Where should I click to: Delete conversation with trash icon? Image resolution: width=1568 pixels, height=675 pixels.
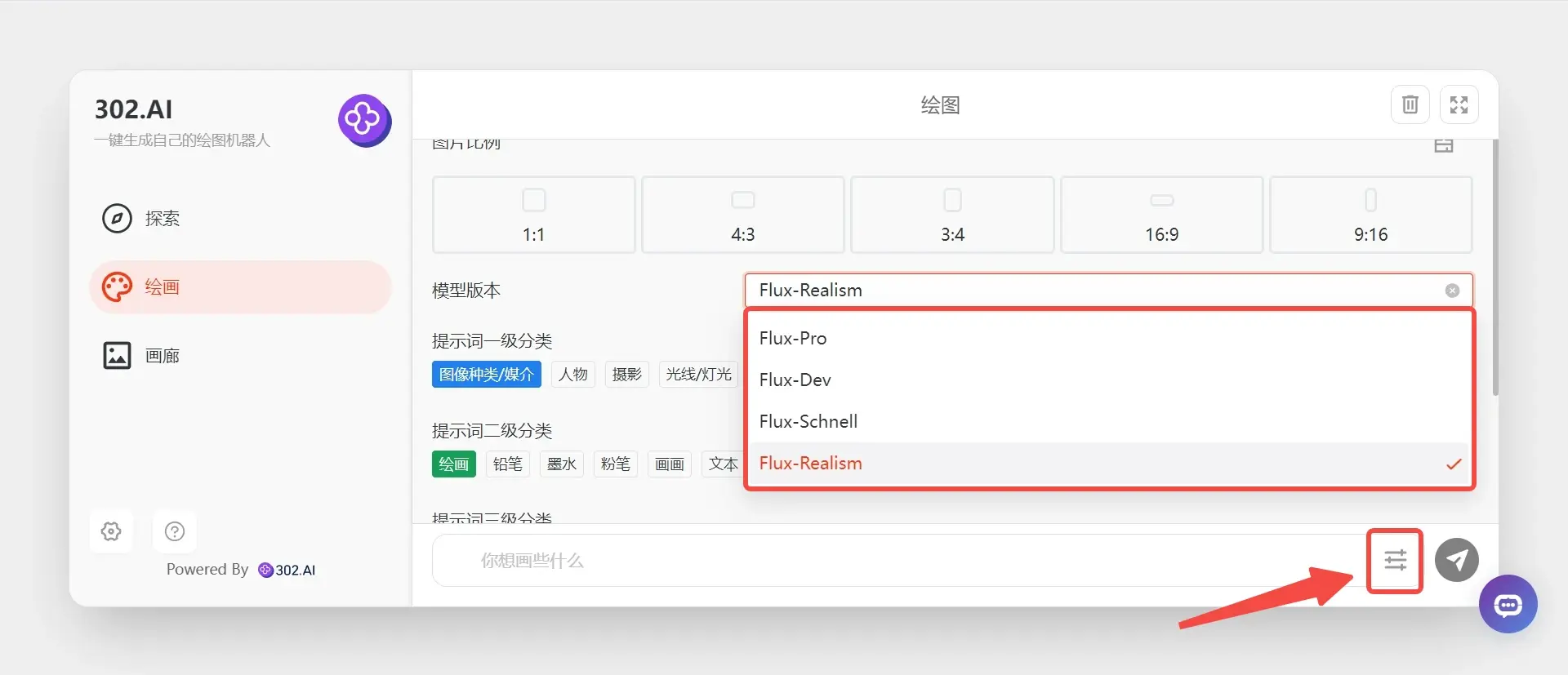tap(1410, 104)
